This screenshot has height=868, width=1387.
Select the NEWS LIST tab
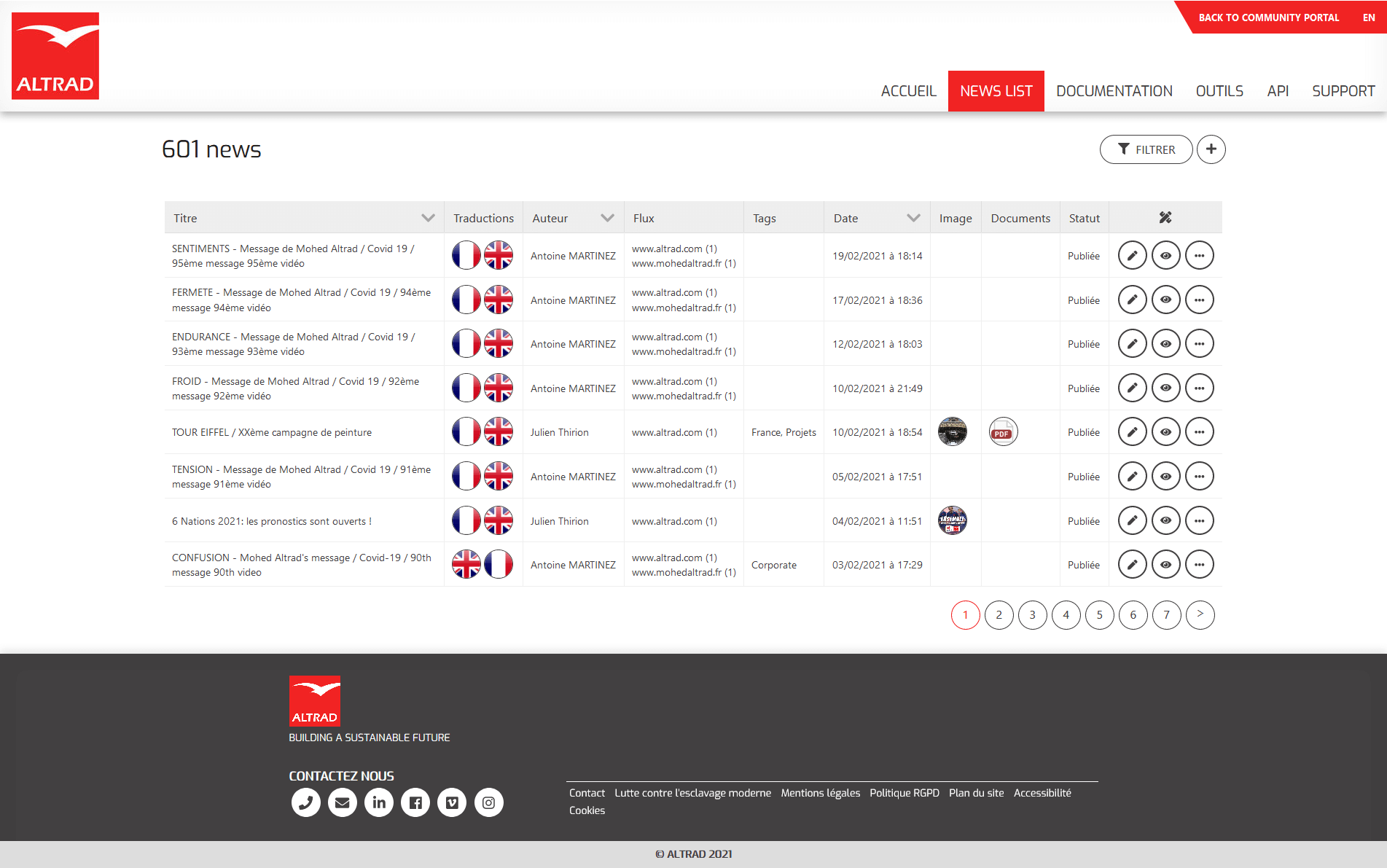pos(996,91)
